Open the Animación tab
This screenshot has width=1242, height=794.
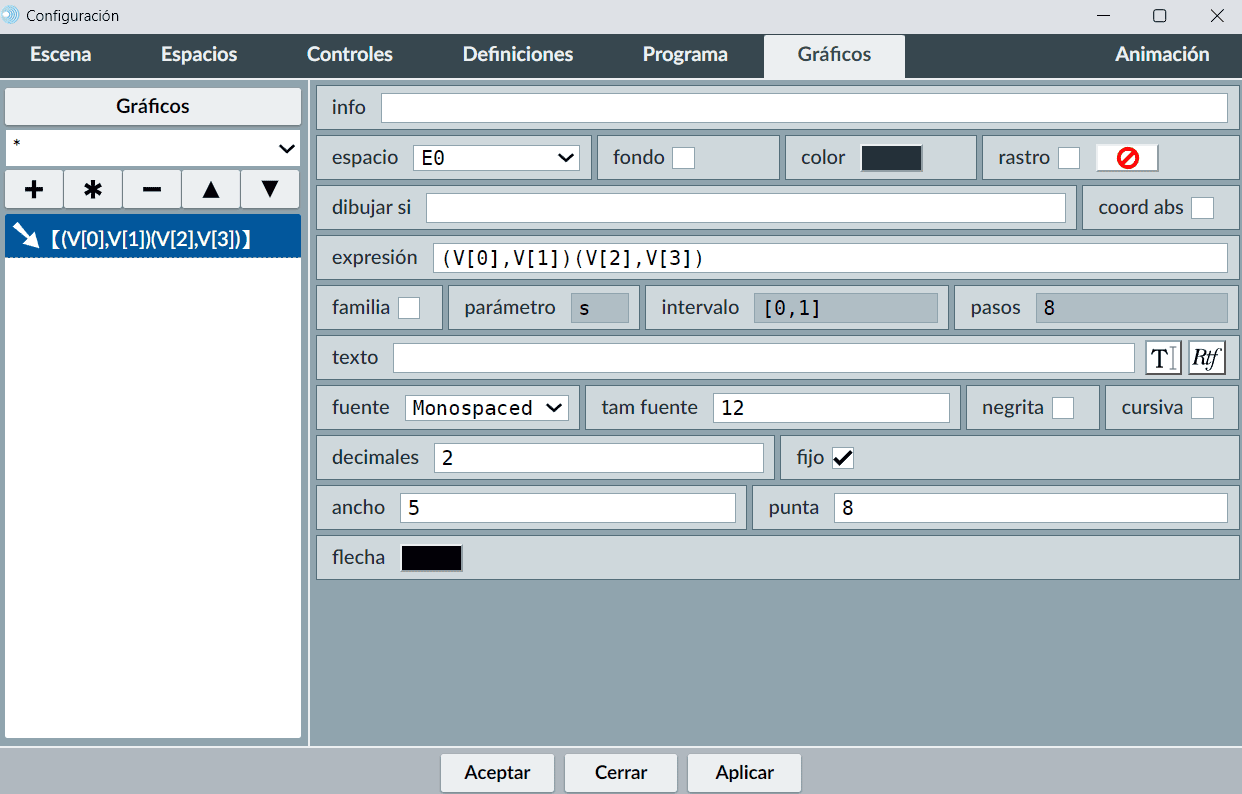click(1162, 55)
